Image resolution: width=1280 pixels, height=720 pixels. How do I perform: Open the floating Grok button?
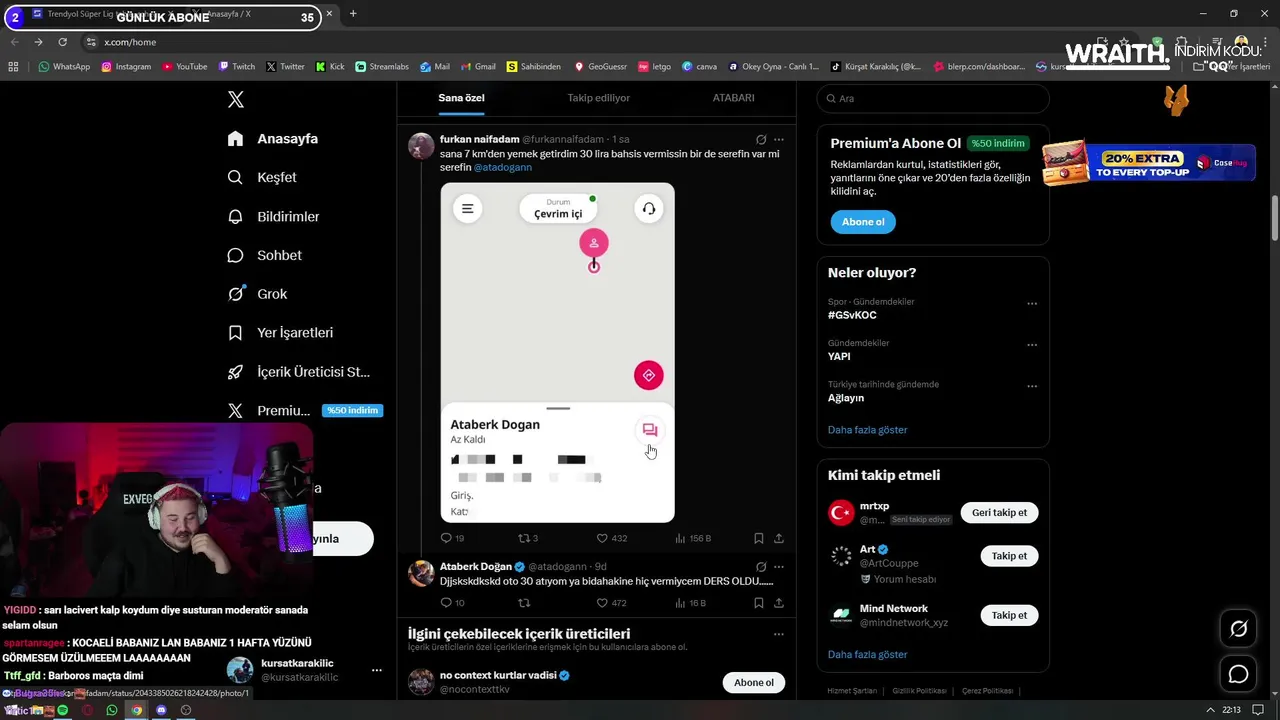click(1238, 628)
